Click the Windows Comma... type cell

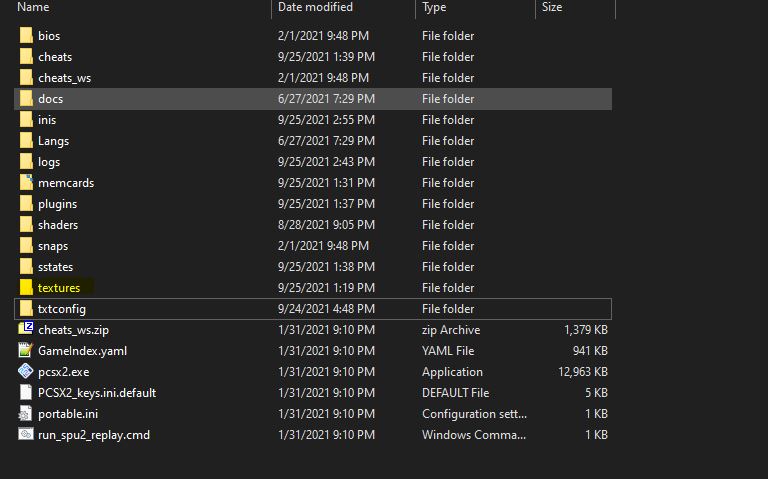[474, 435]
